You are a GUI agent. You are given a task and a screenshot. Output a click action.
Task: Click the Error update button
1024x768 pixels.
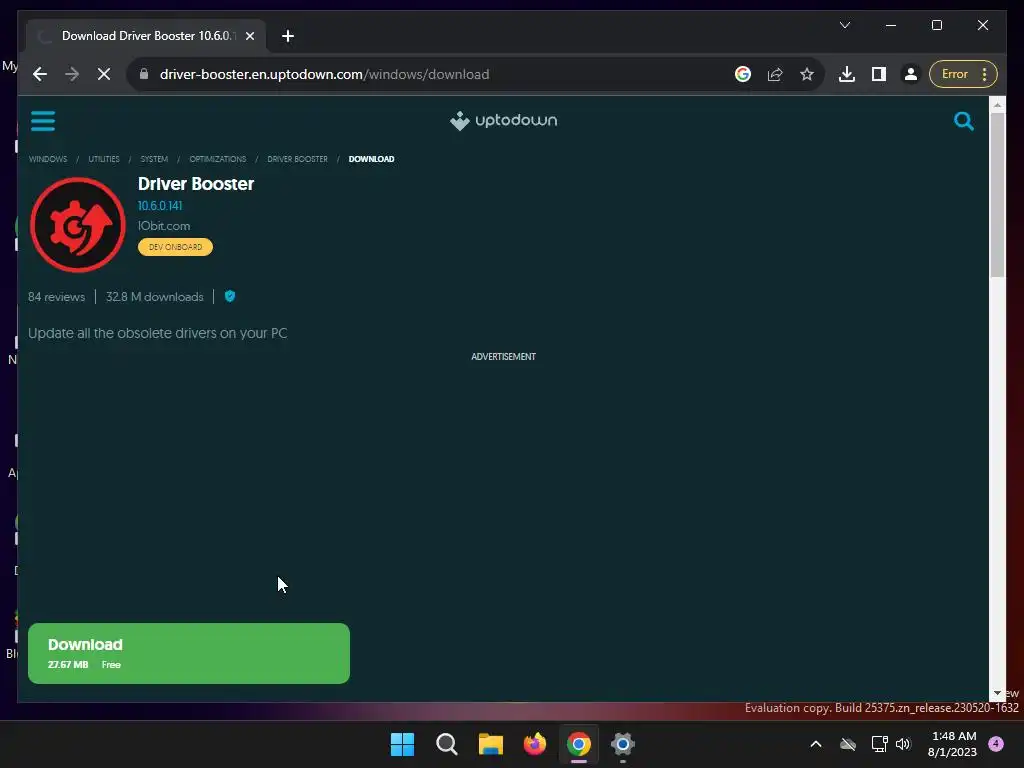click(955, 74)
